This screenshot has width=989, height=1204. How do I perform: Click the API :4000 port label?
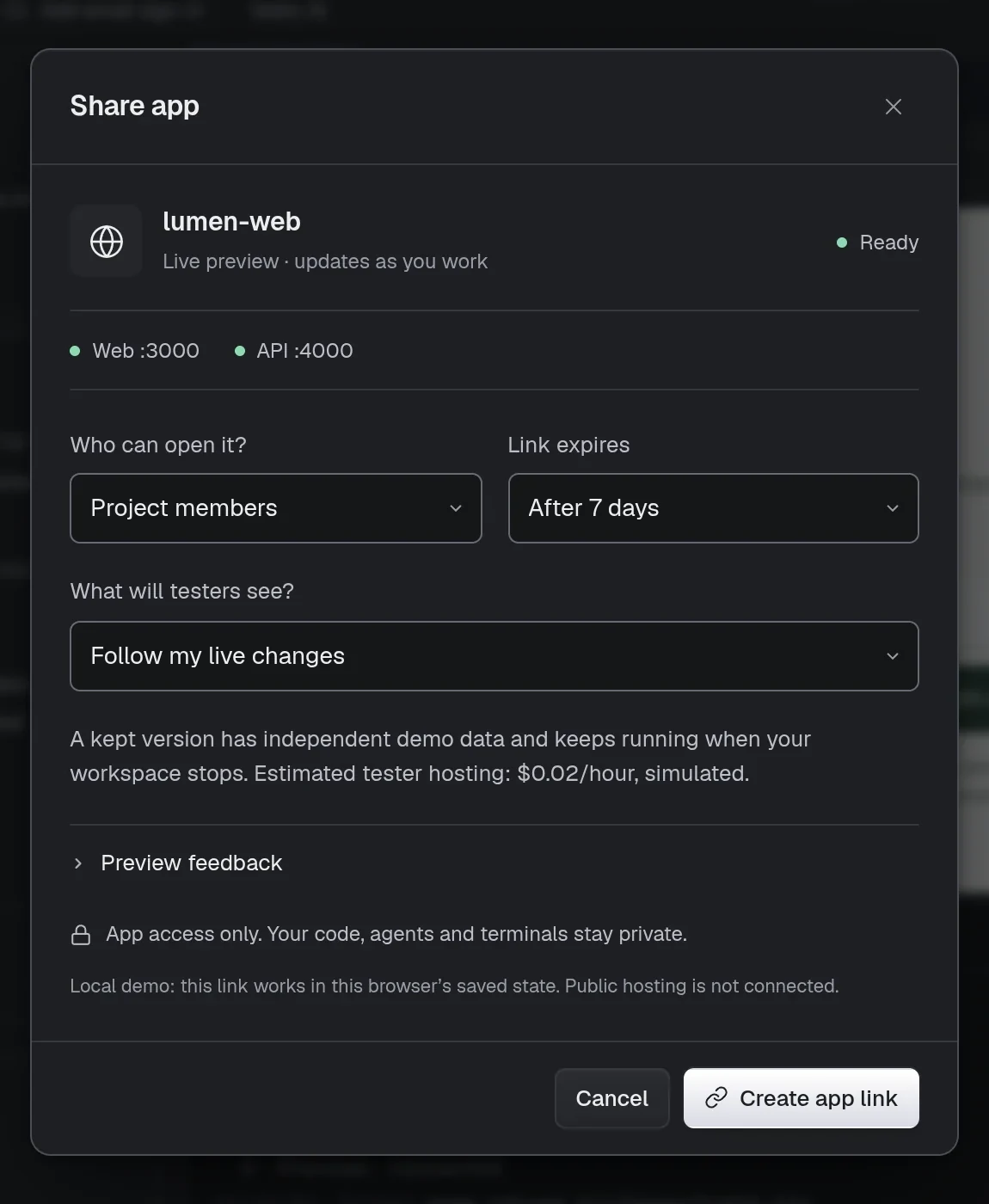pyautogui.click(x=294, y=351)
